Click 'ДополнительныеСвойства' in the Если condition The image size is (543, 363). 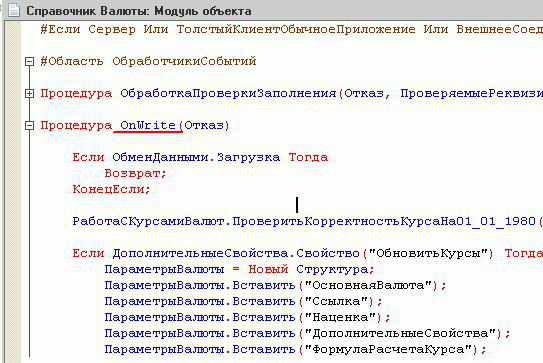[200, 253]
